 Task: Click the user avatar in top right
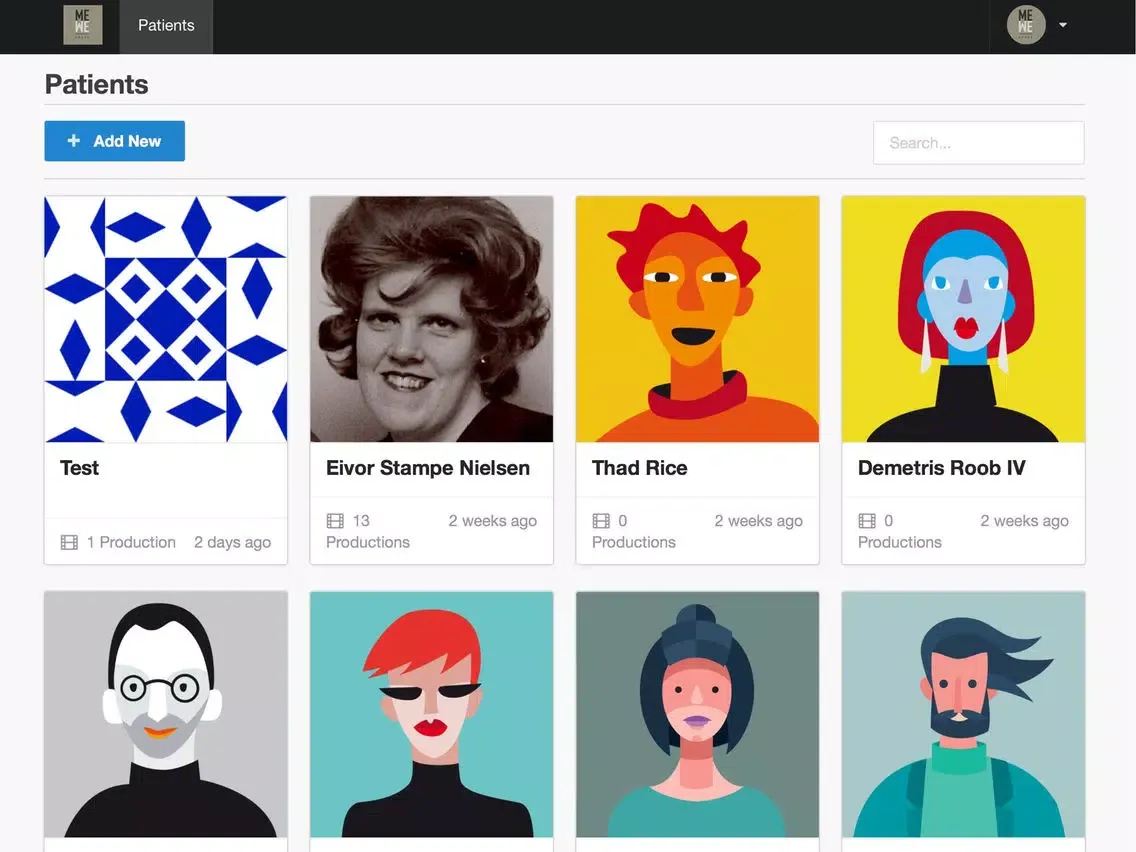[x=1025, y=26]
